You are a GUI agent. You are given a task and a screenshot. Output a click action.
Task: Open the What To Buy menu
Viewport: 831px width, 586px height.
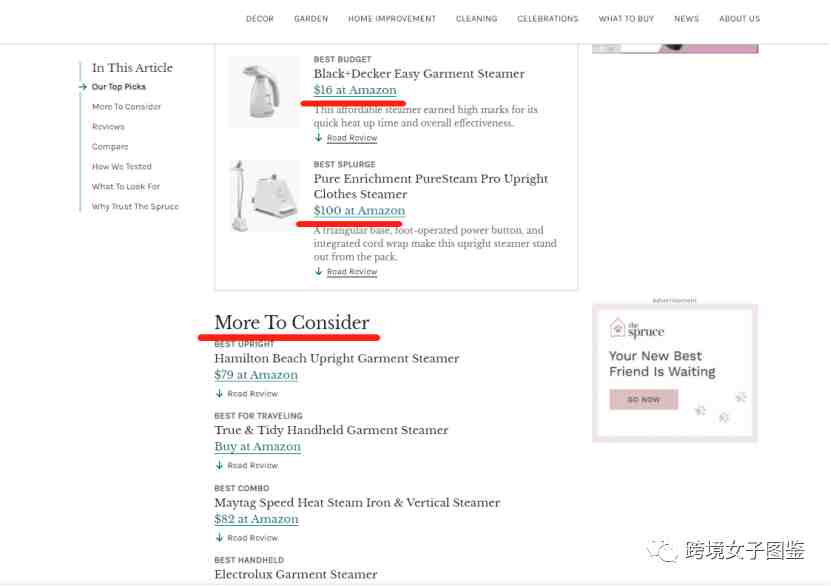point(626,19)
